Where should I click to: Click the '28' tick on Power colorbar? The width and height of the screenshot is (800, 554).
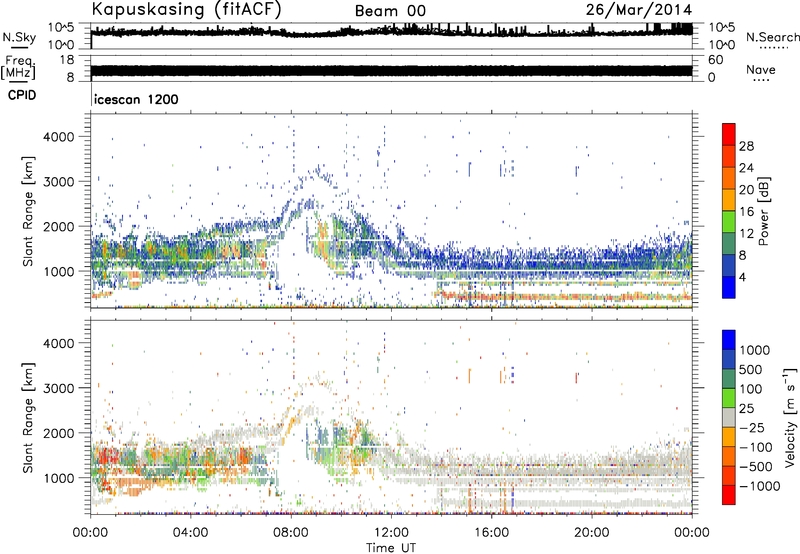click(746, 146)
